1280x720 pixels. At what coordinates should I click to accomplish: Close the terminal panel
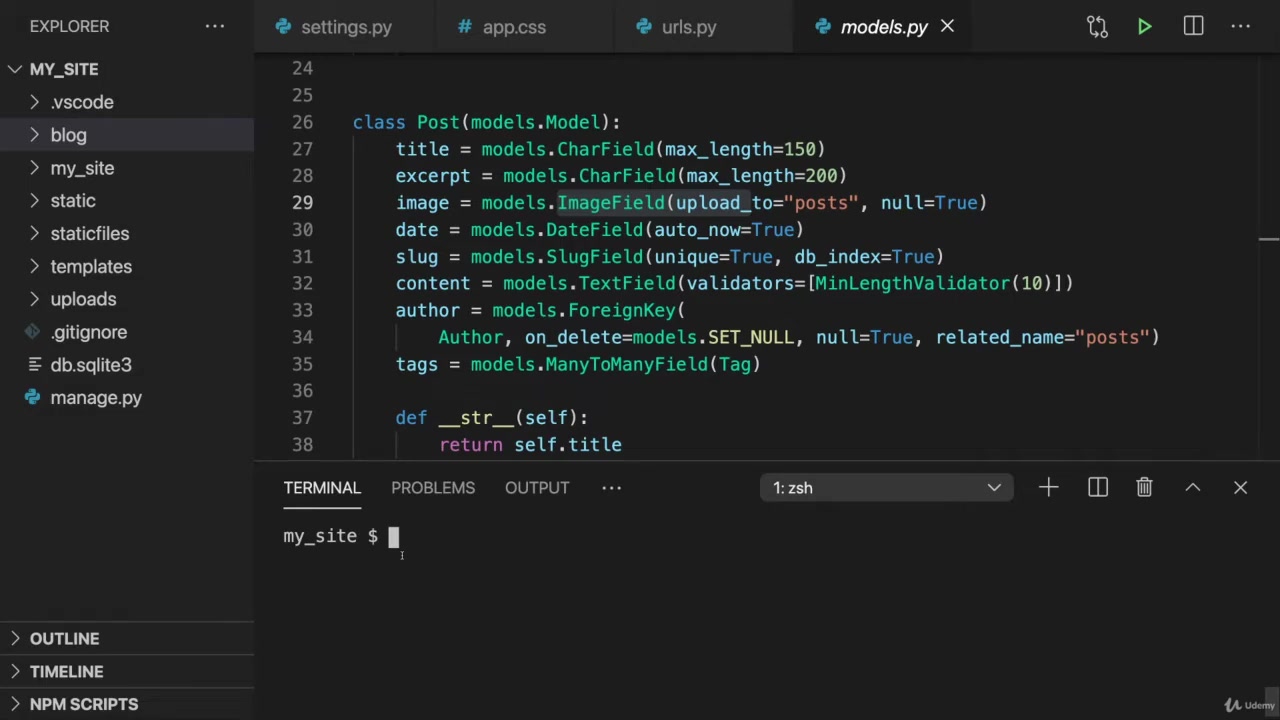(x=1240, y=488)
